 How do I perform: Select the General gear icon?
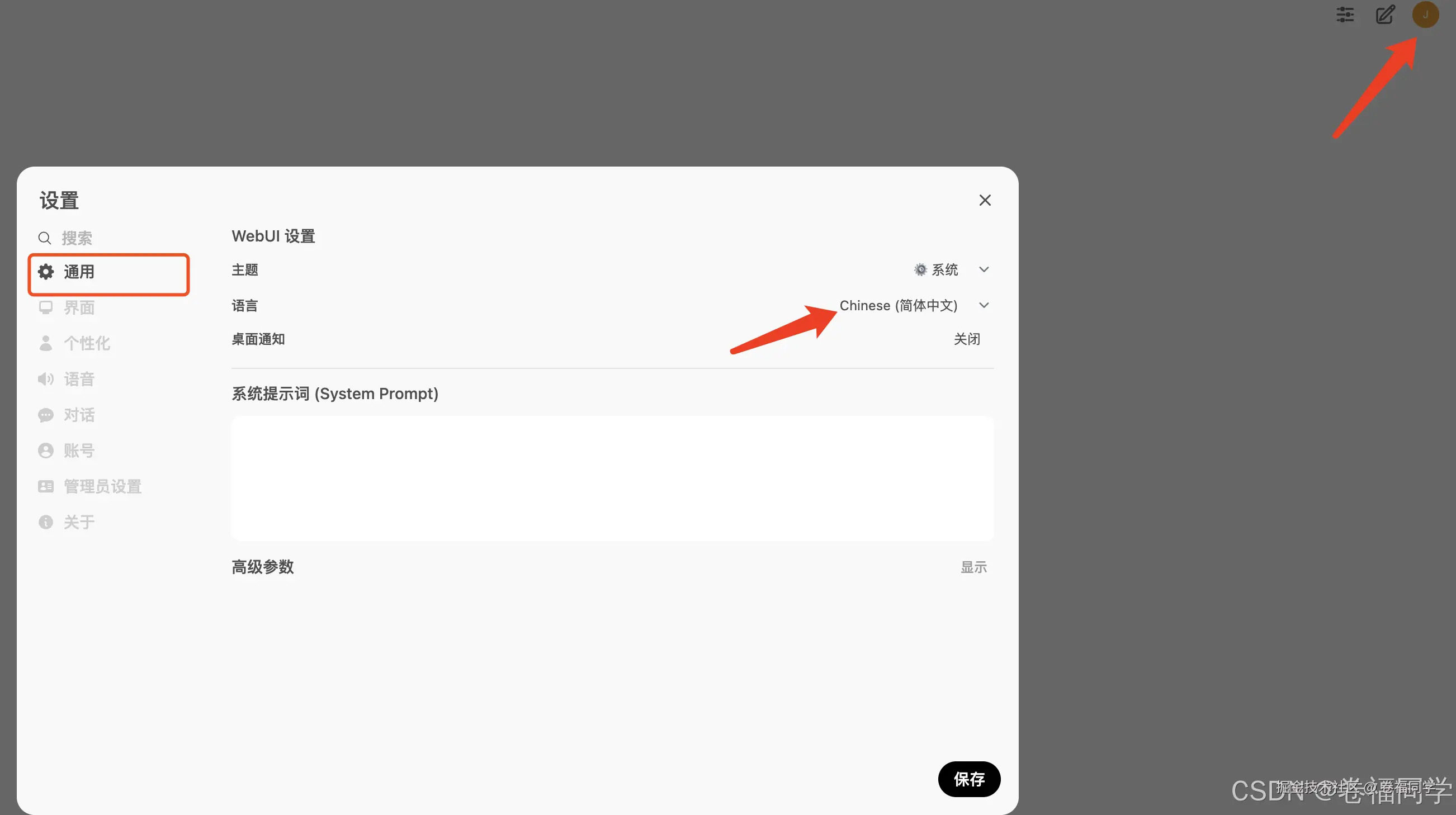(x=46, y=272)
